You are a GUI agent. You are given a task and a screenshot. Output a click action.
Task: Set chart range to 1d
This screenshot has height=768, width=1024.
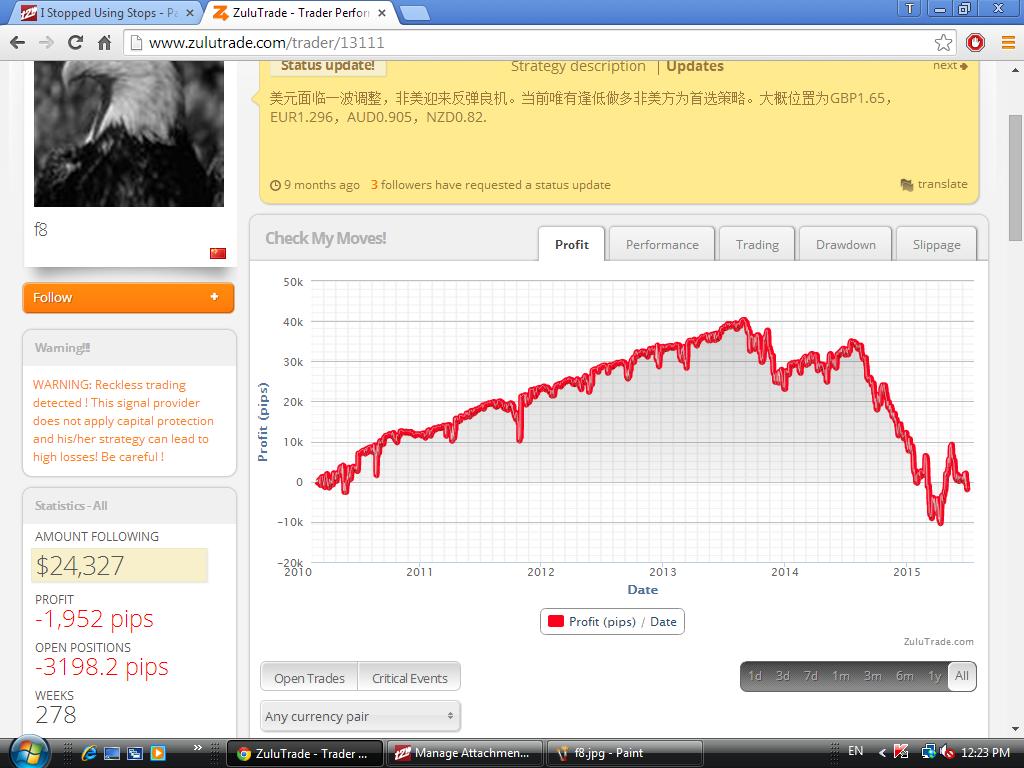point(755,676)
